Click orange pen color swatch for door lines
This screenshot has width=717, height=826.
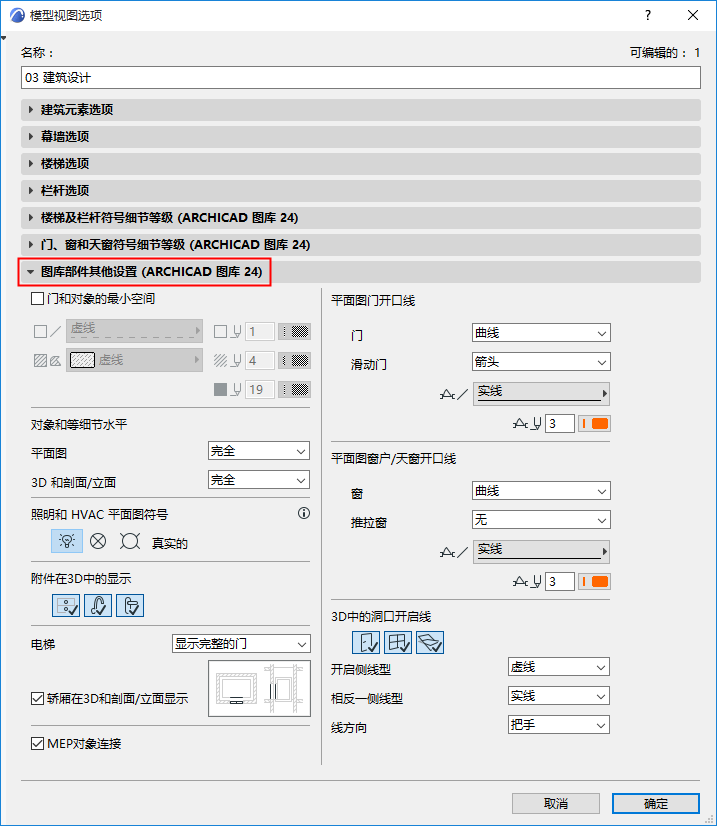[x=595, y=424]
